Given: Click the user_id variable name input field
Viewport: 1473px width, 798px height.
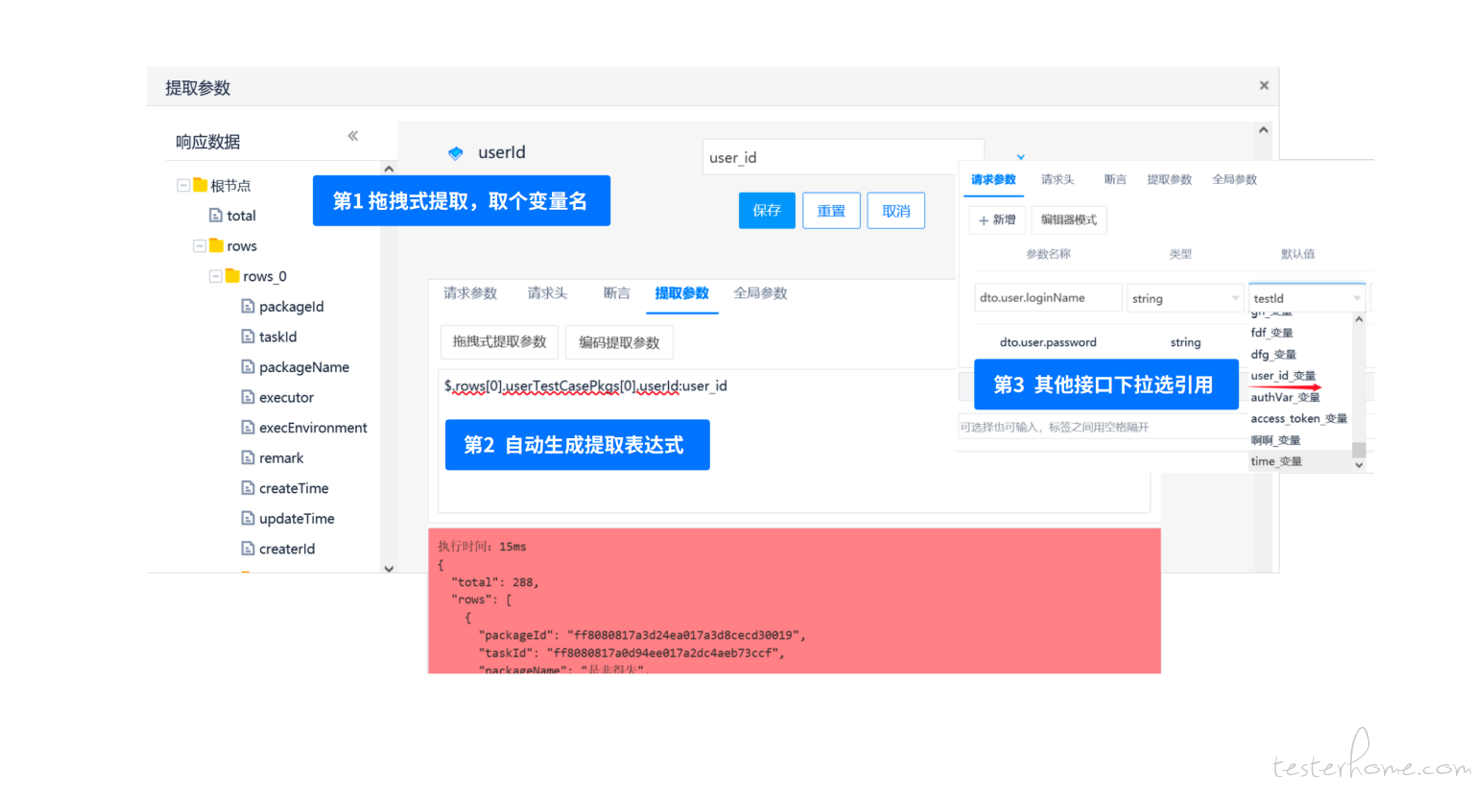Looking at the screenshot, I should 842,157.
